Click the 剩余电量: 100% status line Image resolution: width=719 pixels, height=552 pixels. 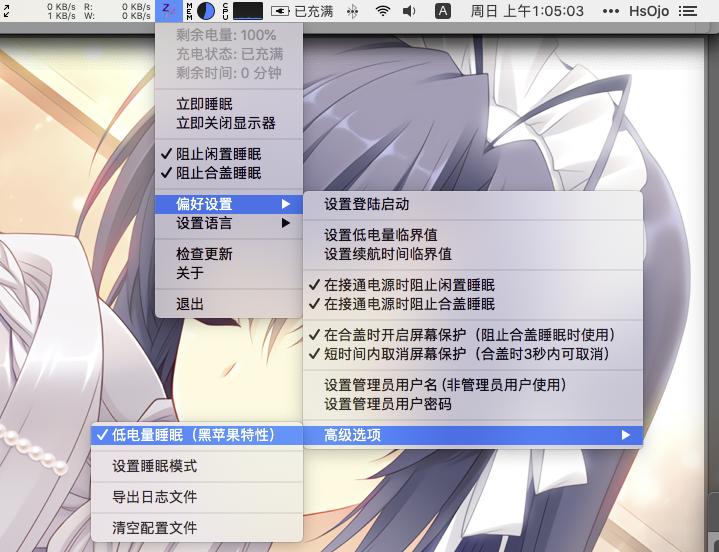[229, 35]
